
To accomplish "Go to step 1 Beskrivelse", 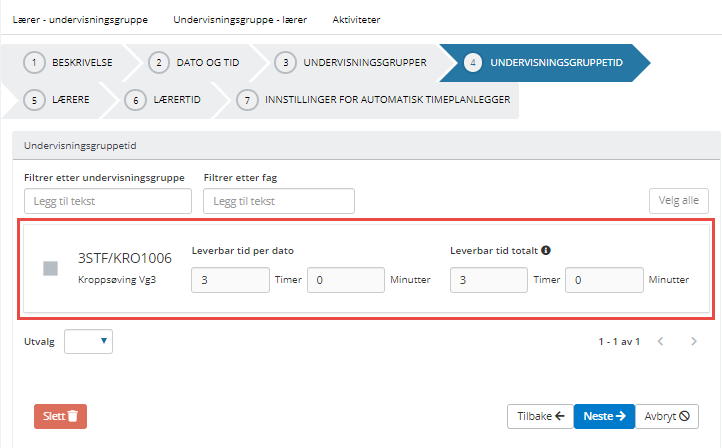I will click(68, 63).
